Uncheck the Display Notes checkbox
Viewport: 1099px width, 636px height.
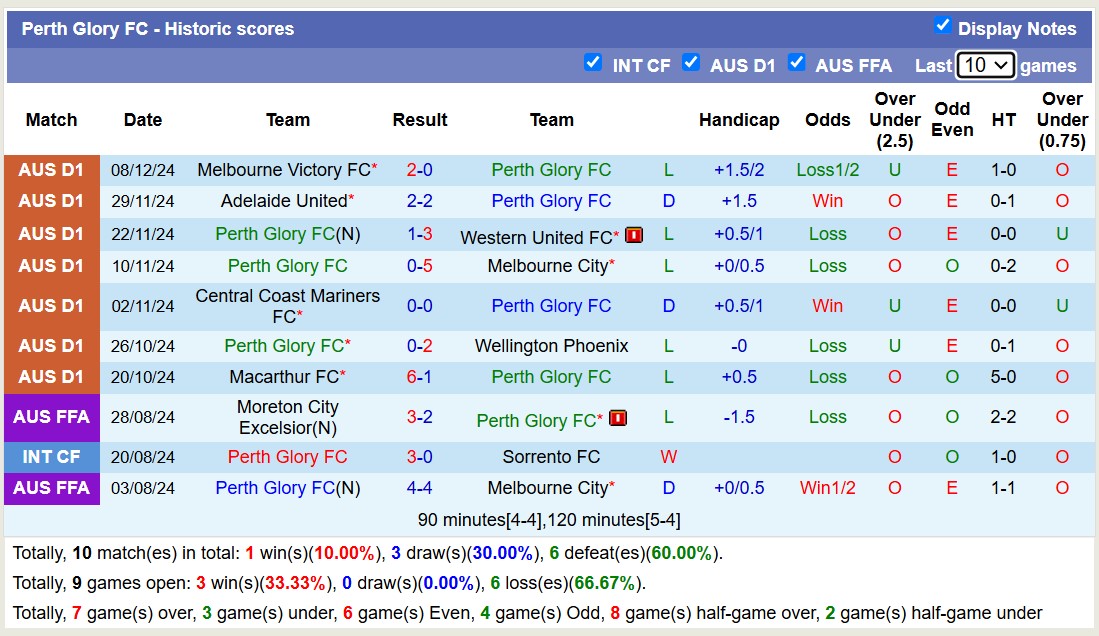coord(943,27)
